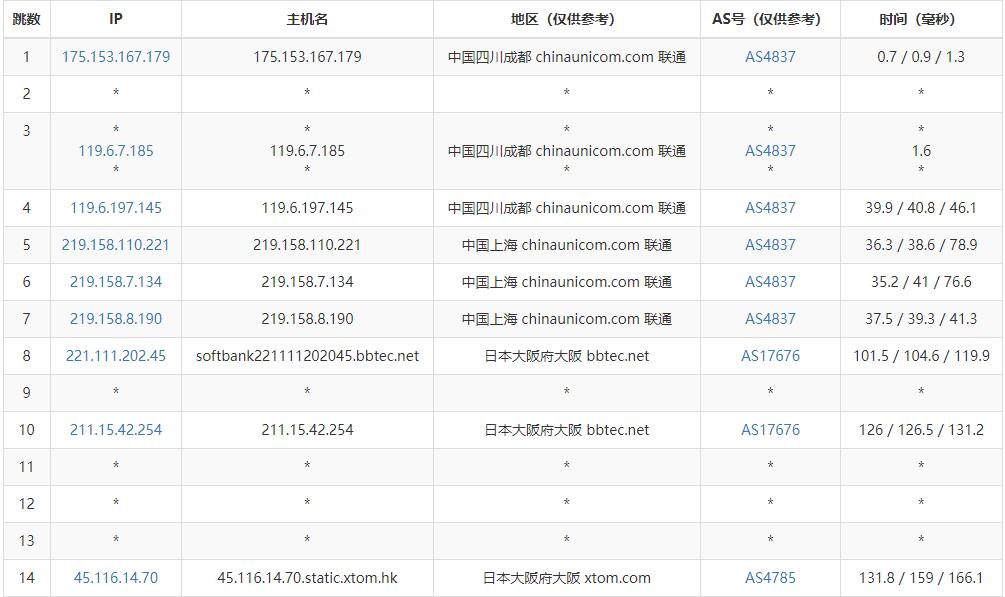Image resolution: width=1005 pixels, height=597 pixels.
Task: Select hostname 45.116.14.70.static.xtom.hk
Action: (x=307, y=578)
